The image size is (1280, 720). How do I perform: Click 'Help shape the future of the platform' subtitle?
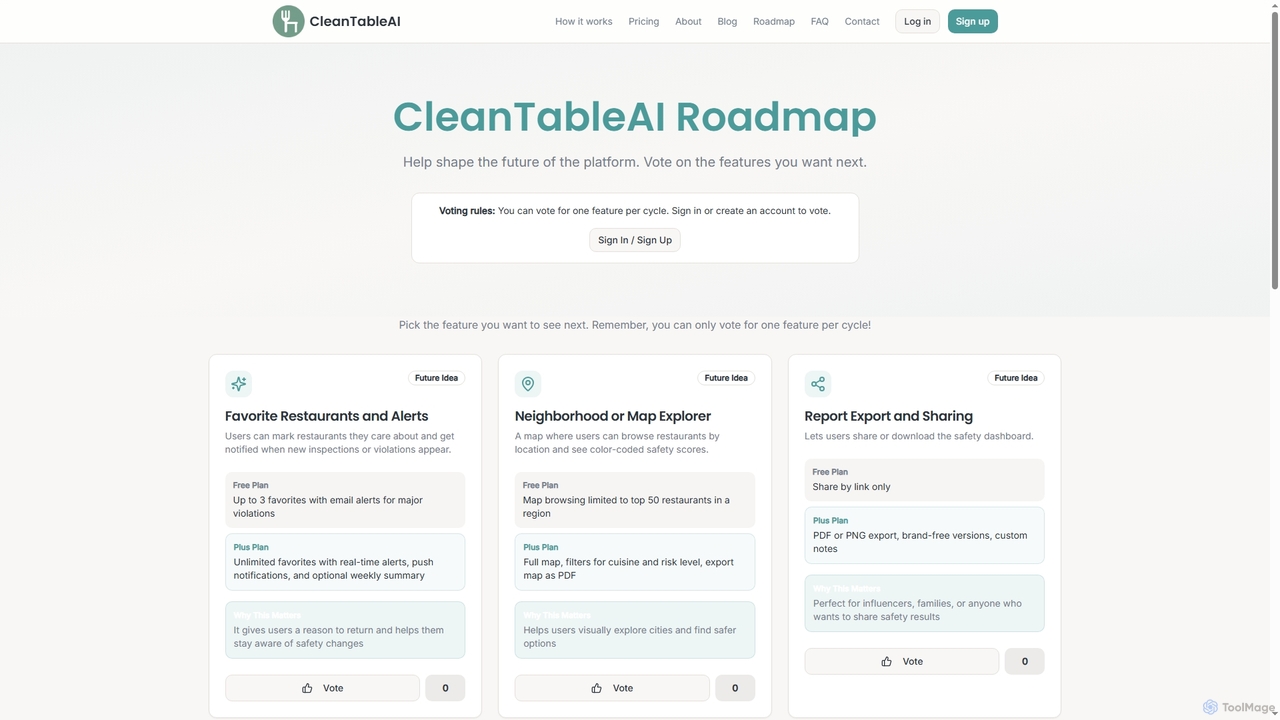click(x=635, y=162)
